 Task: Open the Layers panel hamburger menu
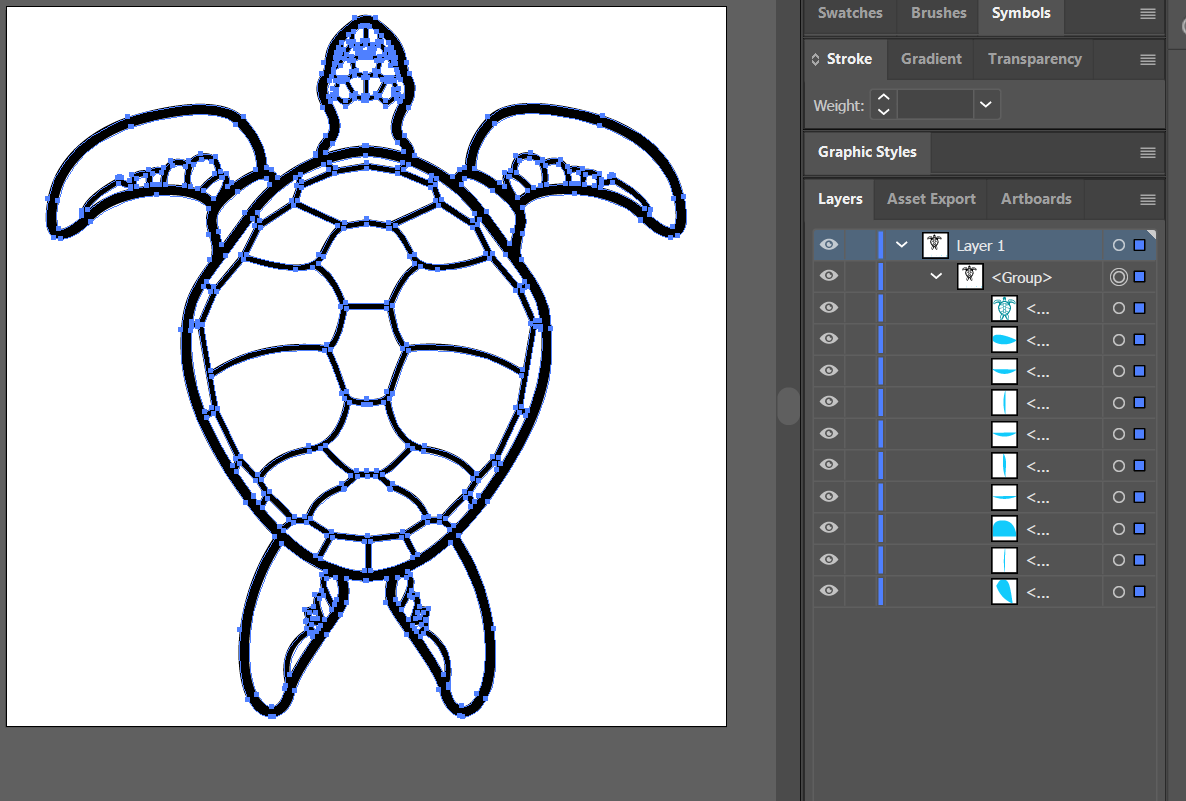click(1147, 200)
